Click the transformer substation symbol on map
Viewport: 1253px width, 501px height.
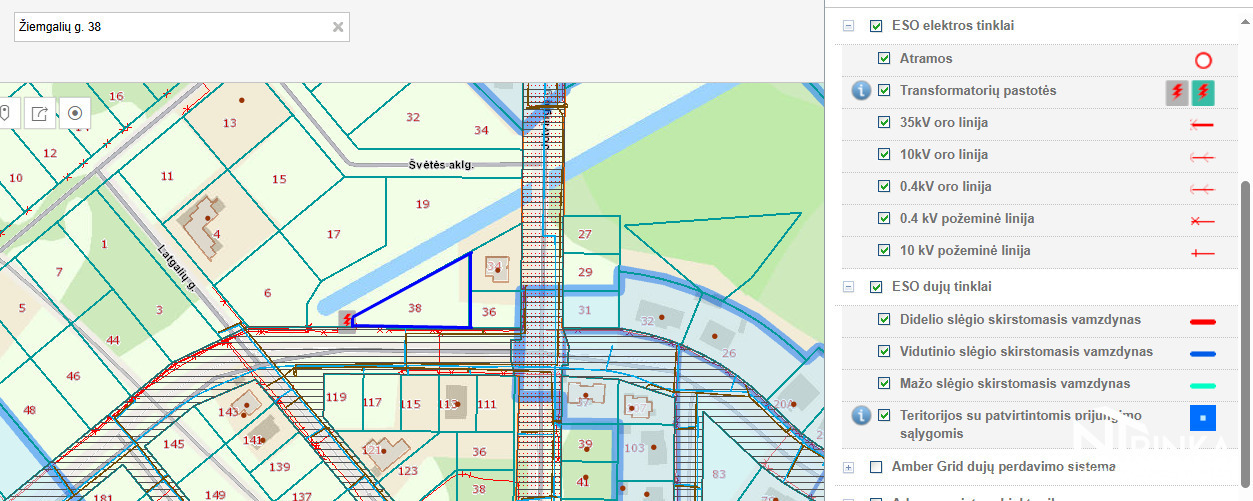(x=346, y=319)
